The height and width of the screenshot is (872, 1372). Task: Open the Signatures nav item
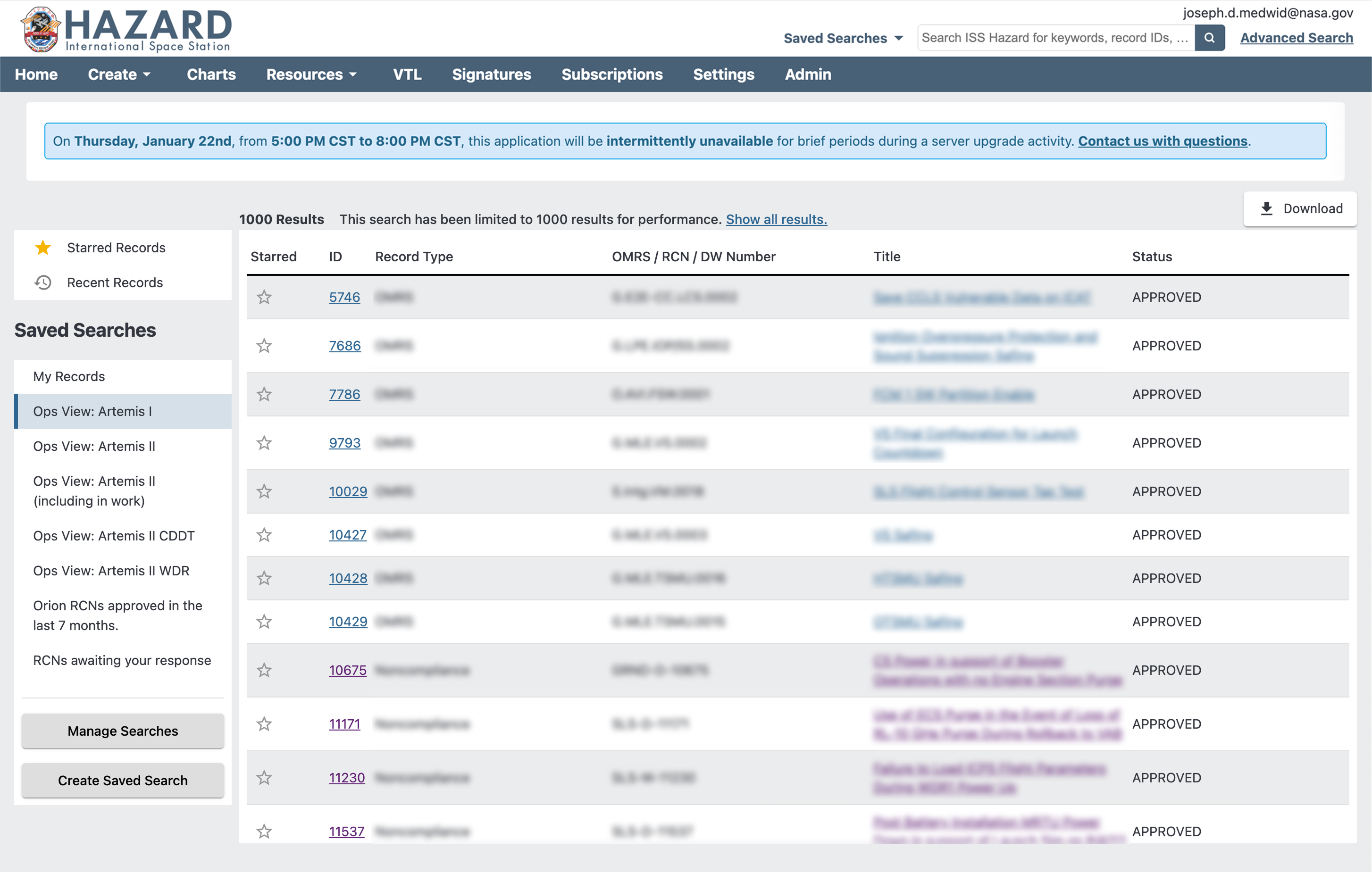[x=491, y=75]
